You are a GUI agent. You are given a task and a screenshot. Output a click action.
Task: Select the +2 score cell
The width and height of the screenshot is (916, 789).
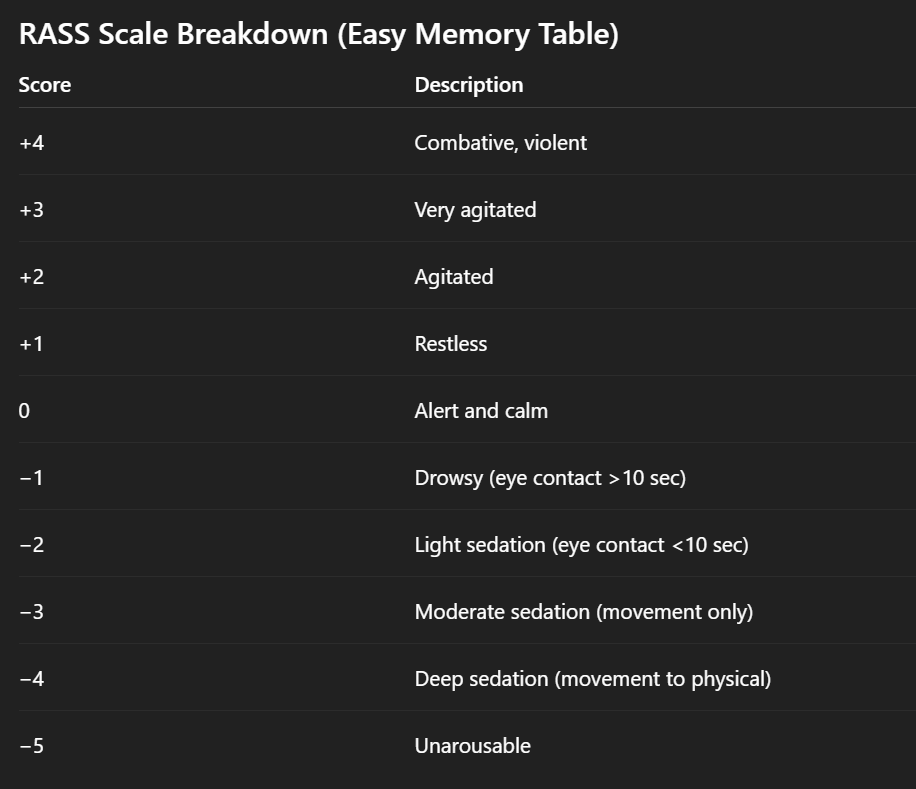(32, 277)
